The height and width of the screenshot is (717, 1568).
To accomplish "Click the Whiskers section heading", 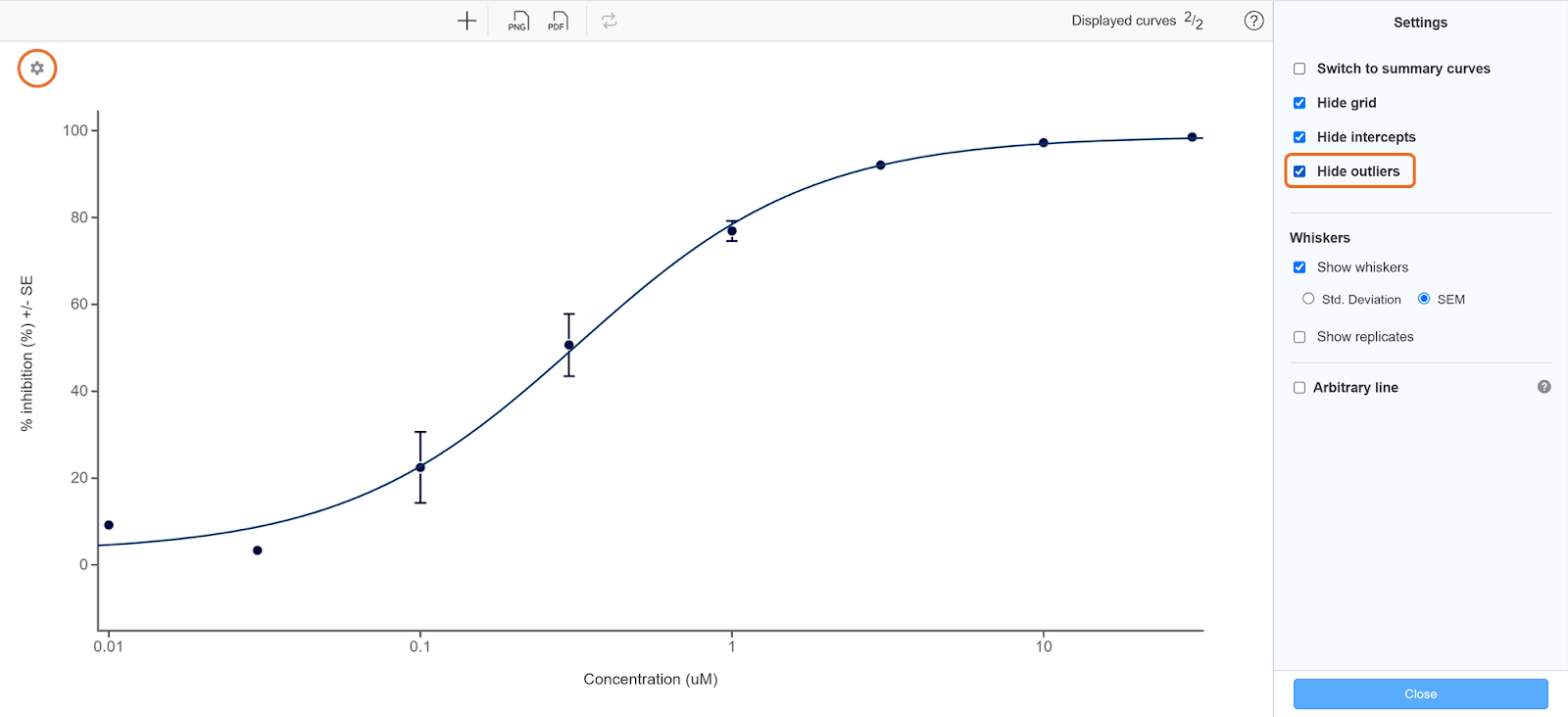I will (1319, 238).
